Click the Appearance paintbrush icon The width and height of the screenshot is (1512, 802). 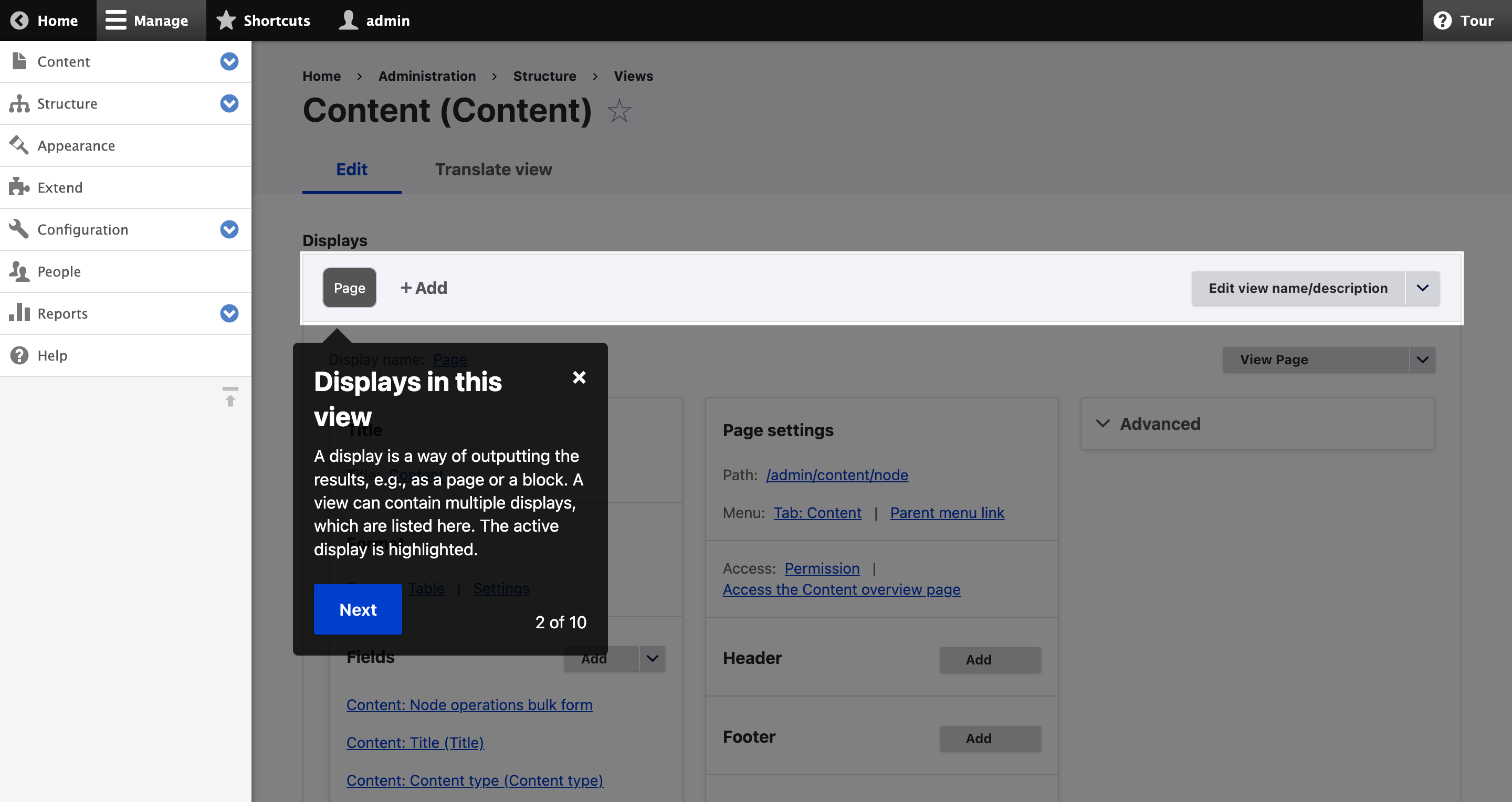(19, 145)
